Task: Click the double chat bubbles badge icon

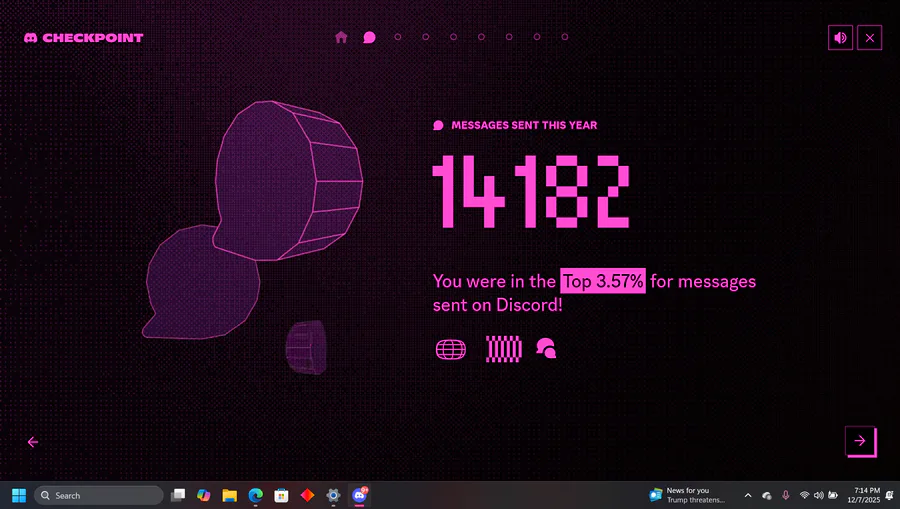Action: coord(546,348)
